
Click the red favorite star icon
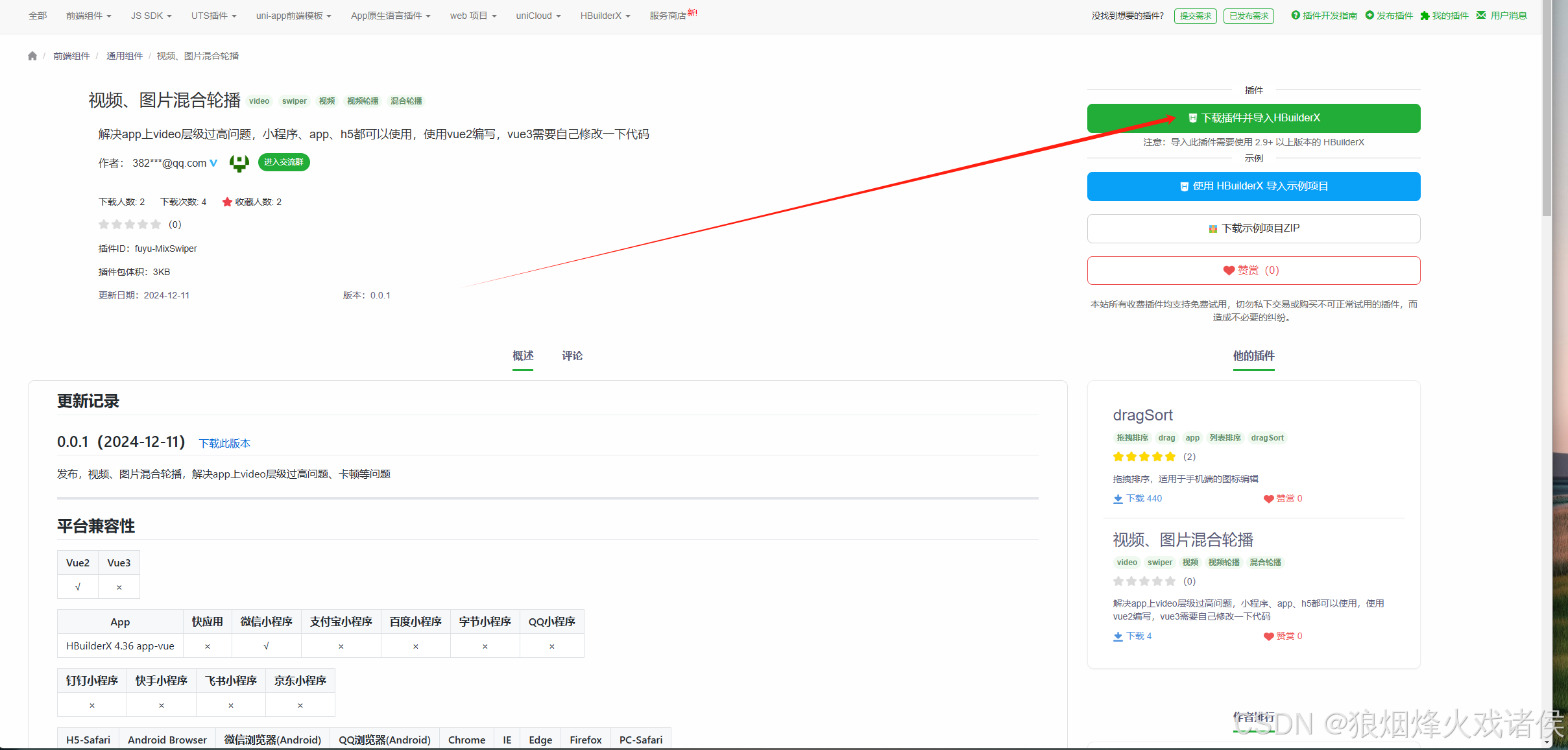pos(227,202)
